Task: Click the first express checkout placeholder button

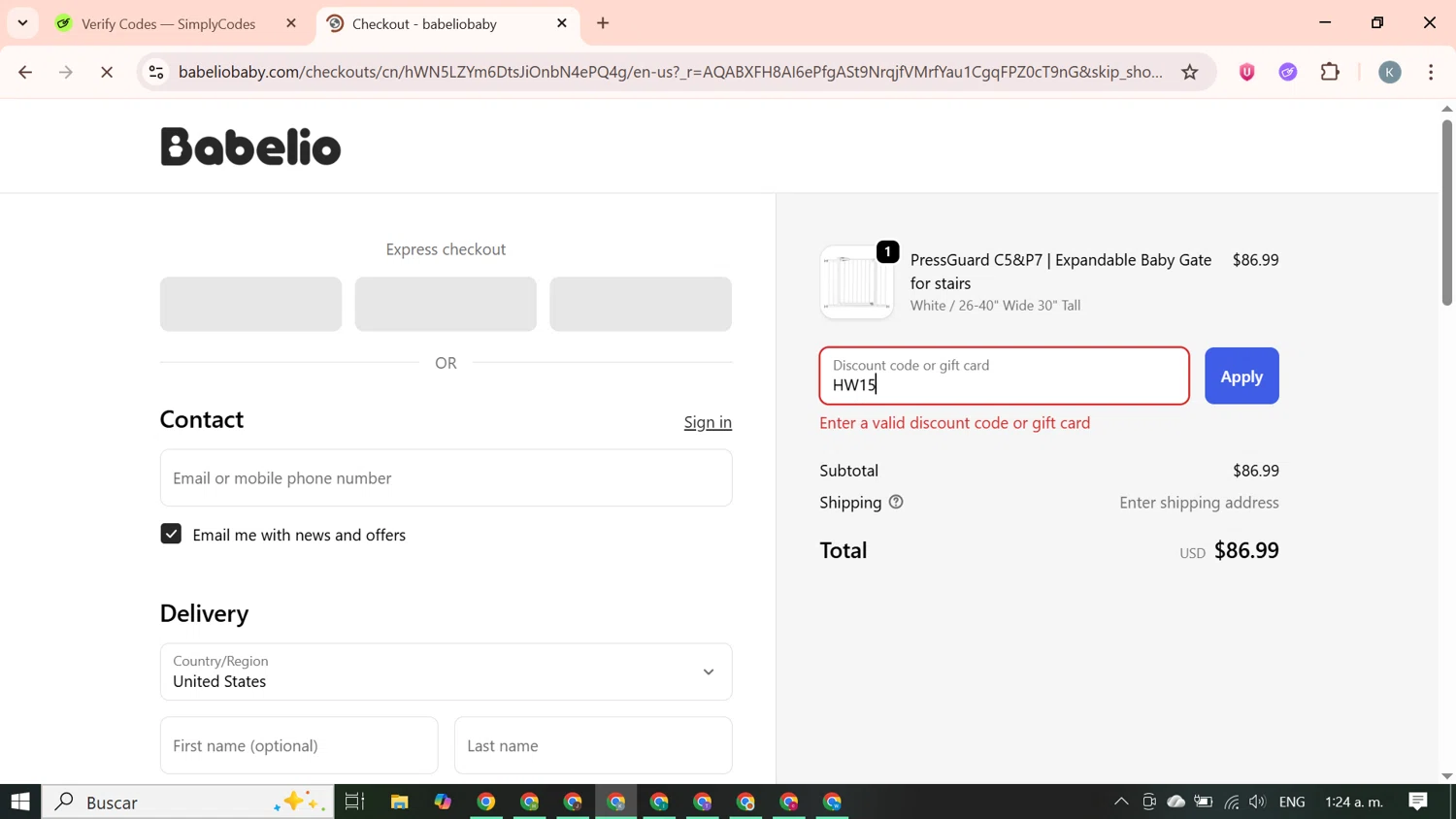Action: (x=250, y=304)
